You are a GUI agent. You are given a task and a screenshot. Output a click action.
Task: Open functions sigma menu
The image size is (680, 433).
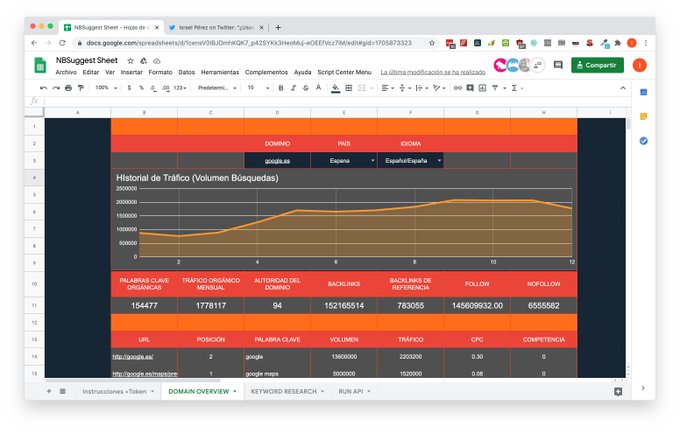(514, 88)
